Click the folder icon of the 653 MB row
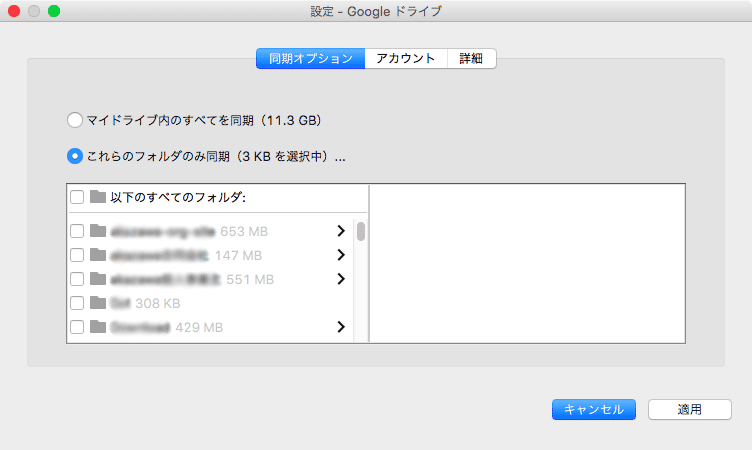Screen dimensions: 752x450 pyautogui.click(x=98, y=231)
